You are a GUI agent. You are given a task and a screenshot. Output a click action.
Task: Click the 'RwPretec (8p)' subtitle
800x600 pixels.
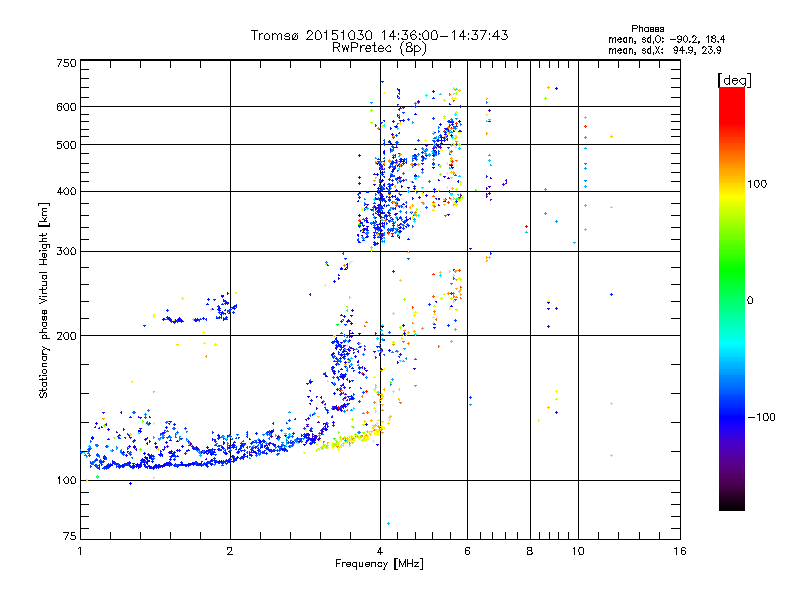379,48
